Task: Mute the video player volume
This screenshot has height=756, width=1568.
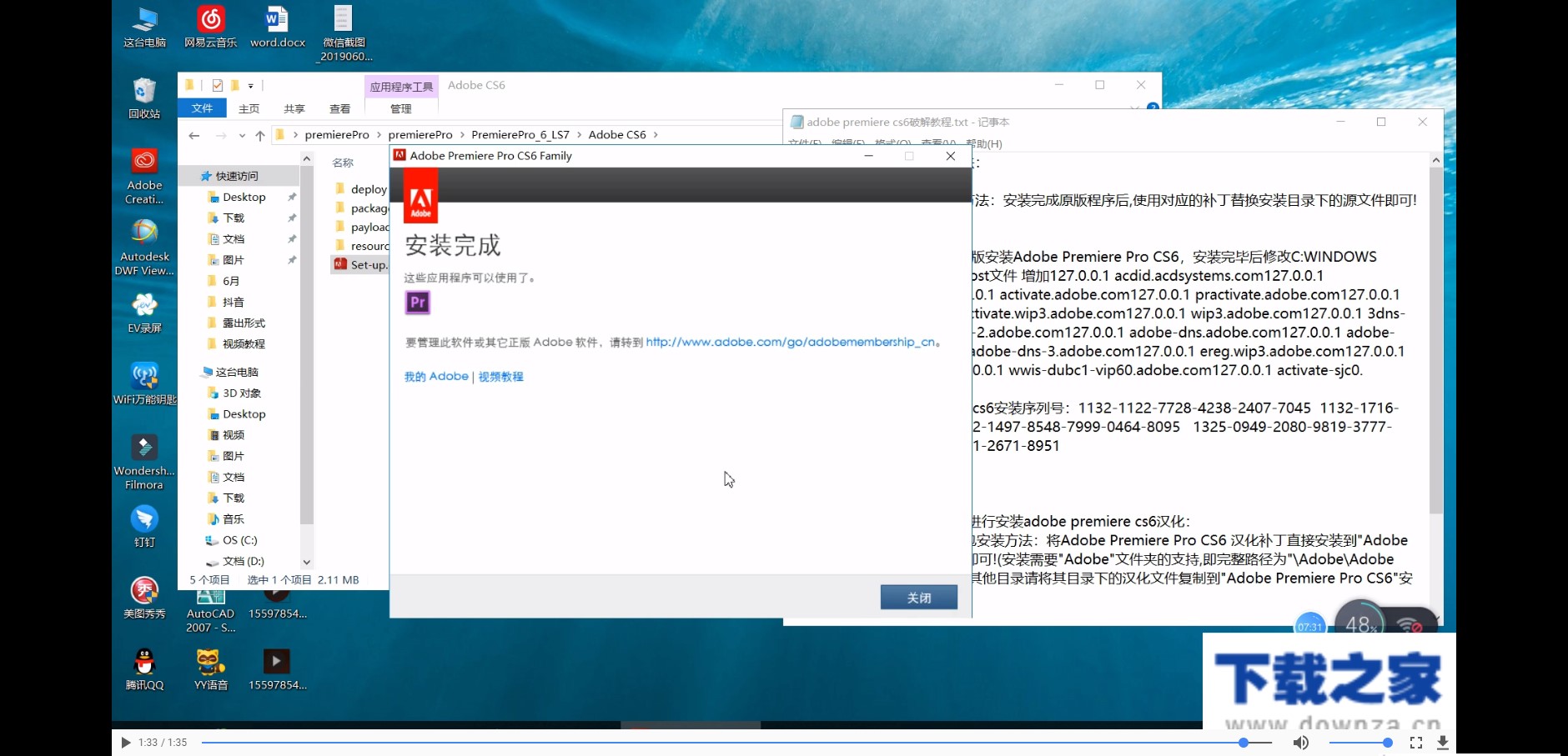Action: click(1300, 742)
